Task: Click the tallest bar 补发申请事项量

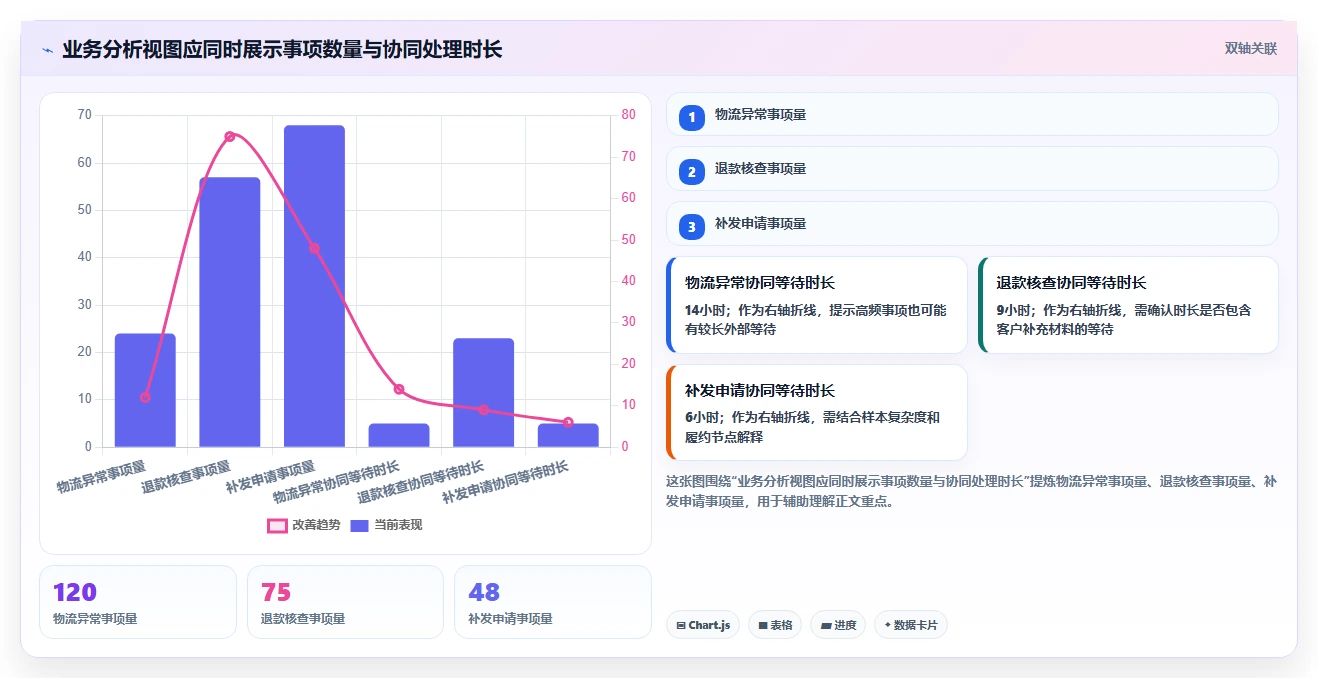Action: 314,286
